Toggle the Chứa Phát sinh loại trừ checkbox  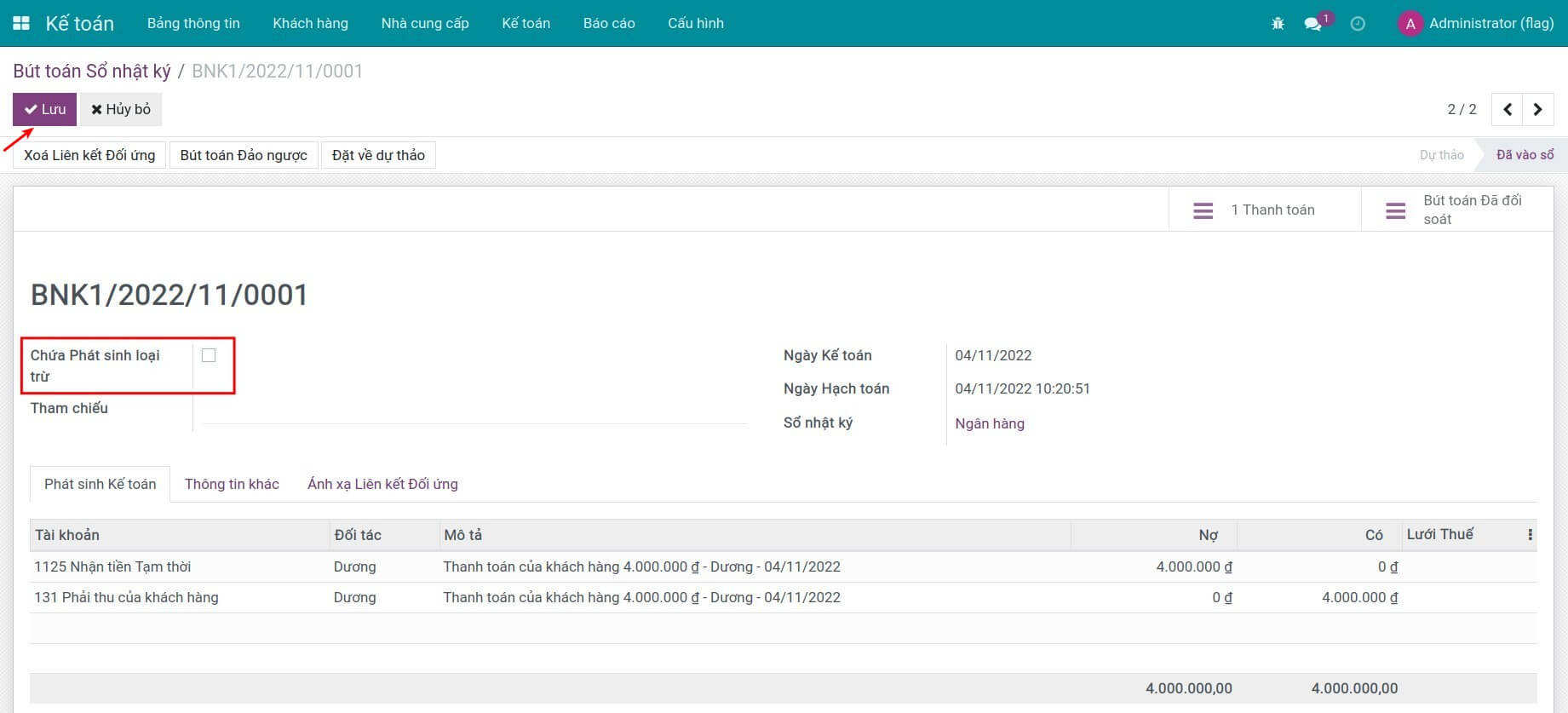pyautogui.click(x=209, y=355)
